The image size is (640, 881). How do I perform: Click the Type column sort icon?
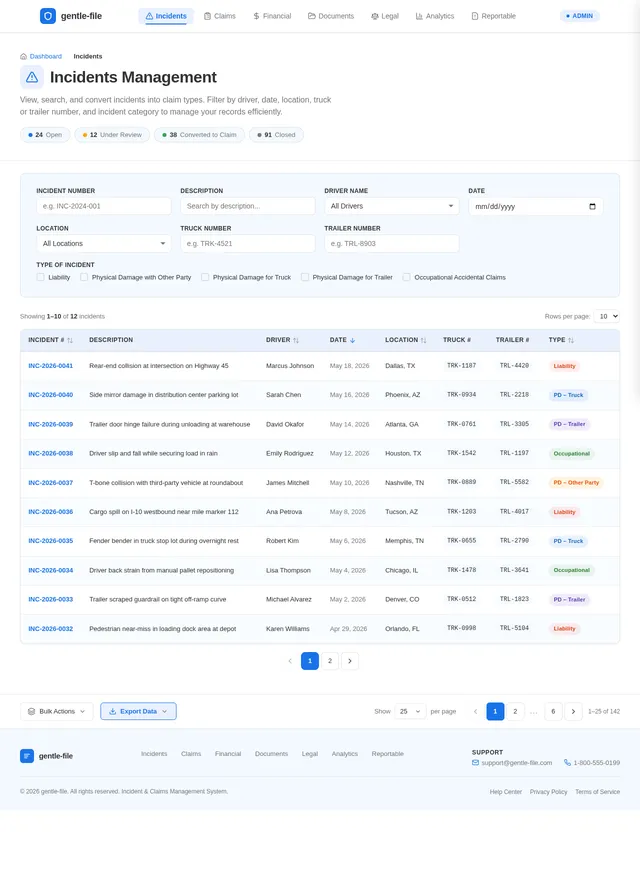[x=571, y=340]
